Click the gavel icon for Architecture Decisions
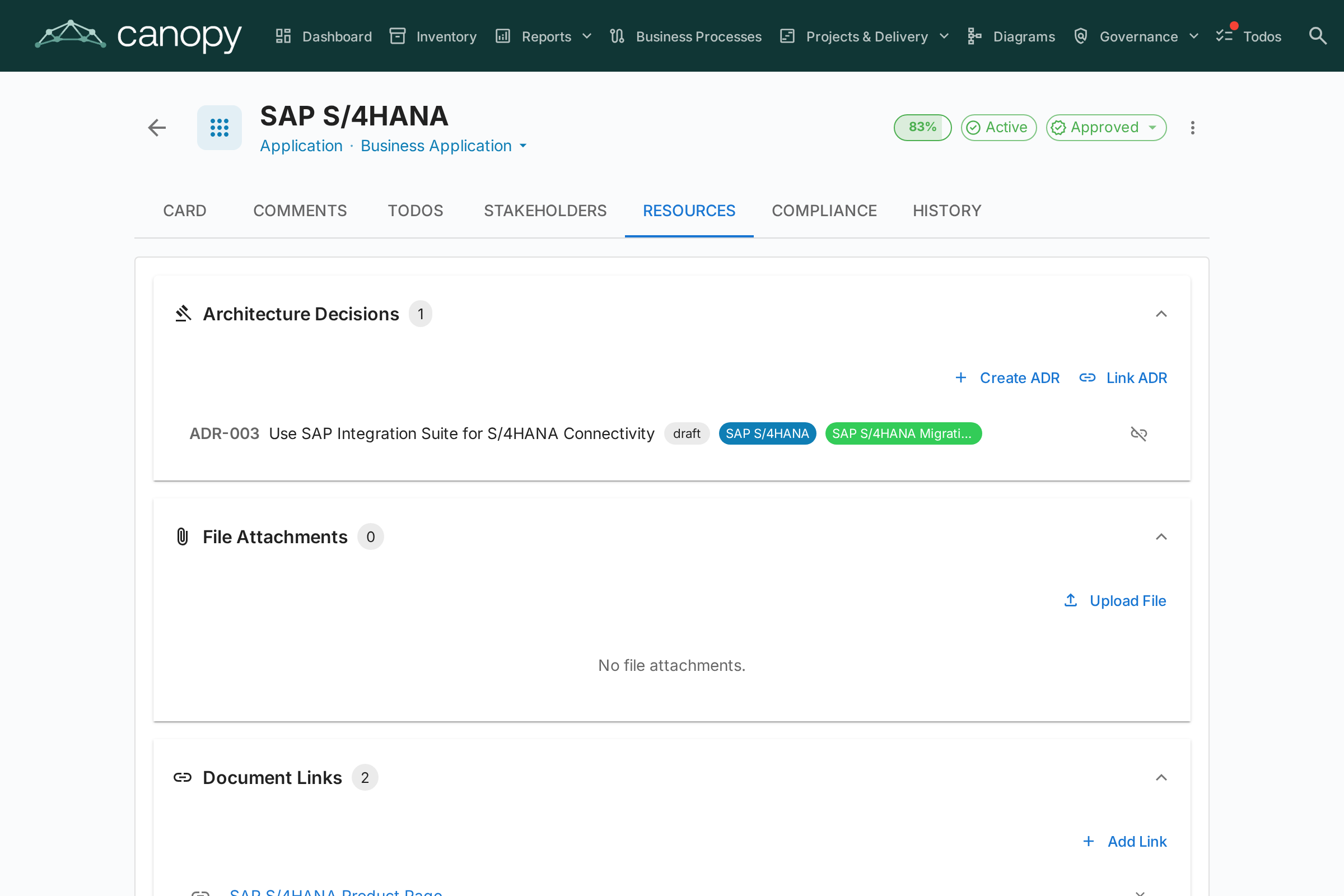Image resolution: width=1344 pixels, height=896 pixels. coord(183,314)
